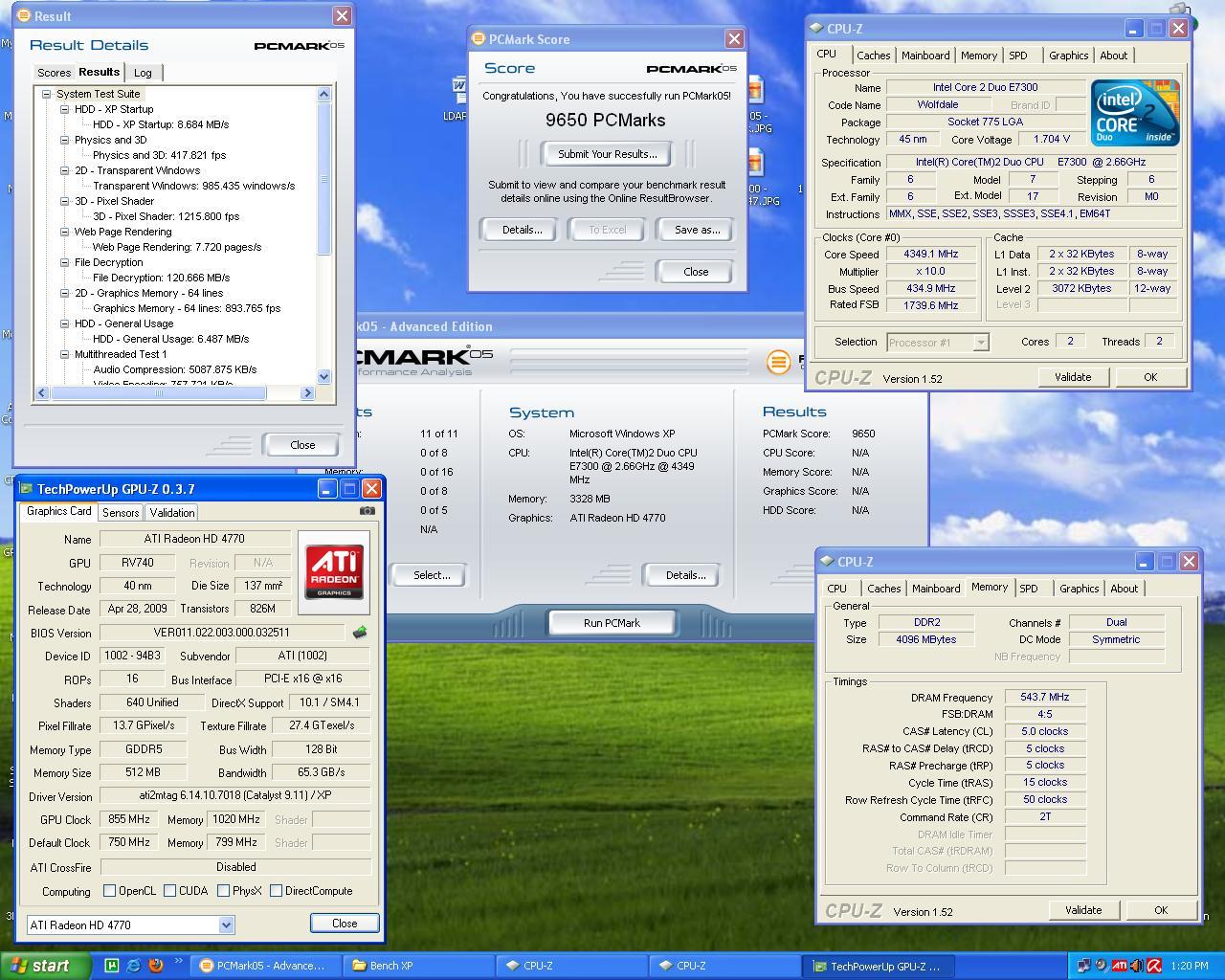Screen dimensions: 1225x980
Task: Enable the CUDA checkbox
Action: (169, 891)
